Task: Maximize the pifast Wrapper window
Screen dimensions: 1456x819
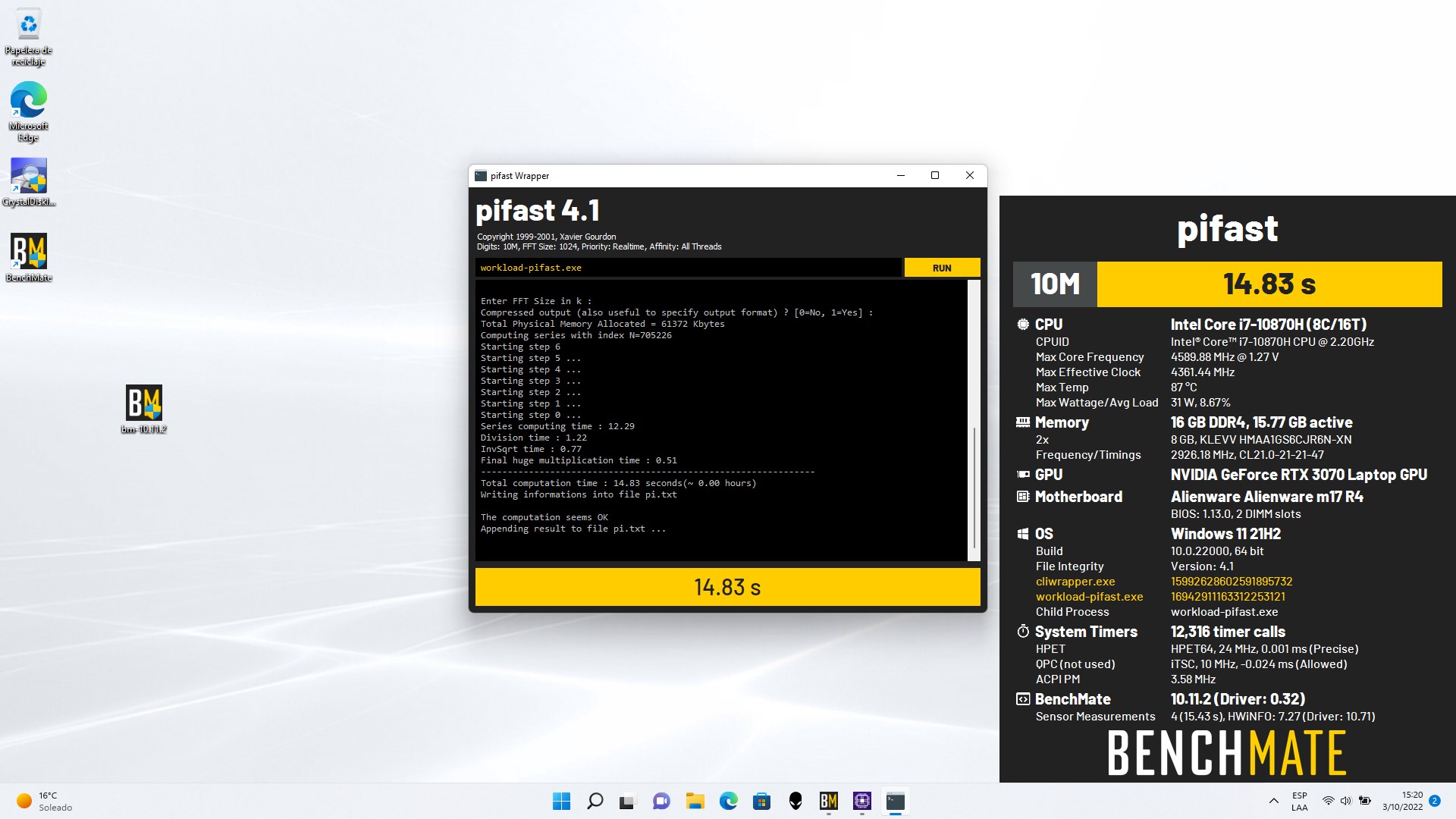Action: pos(935,176)
